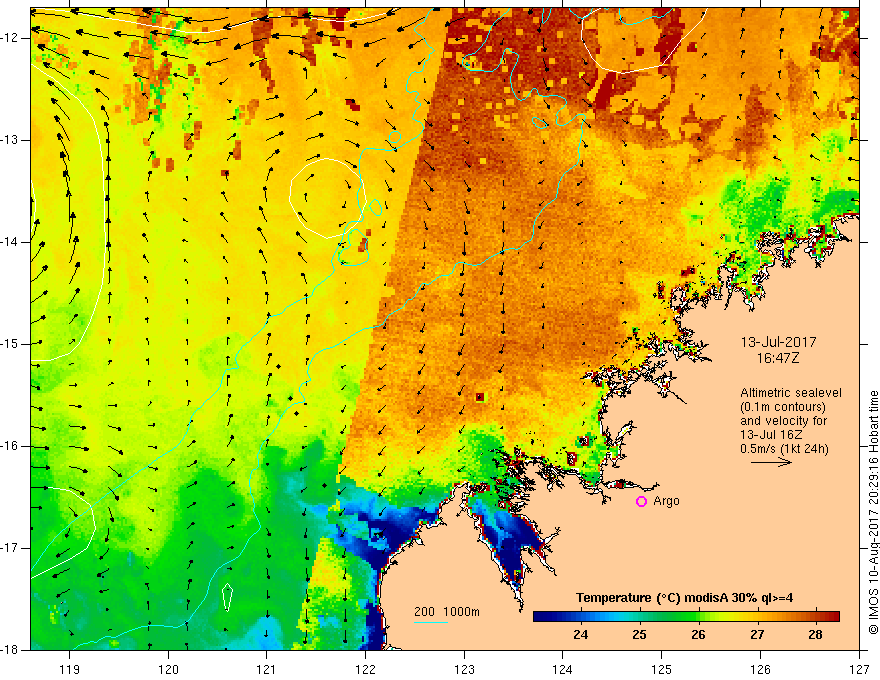
Task: Click the longitude axis label 124
Action: tap(563, 669)
